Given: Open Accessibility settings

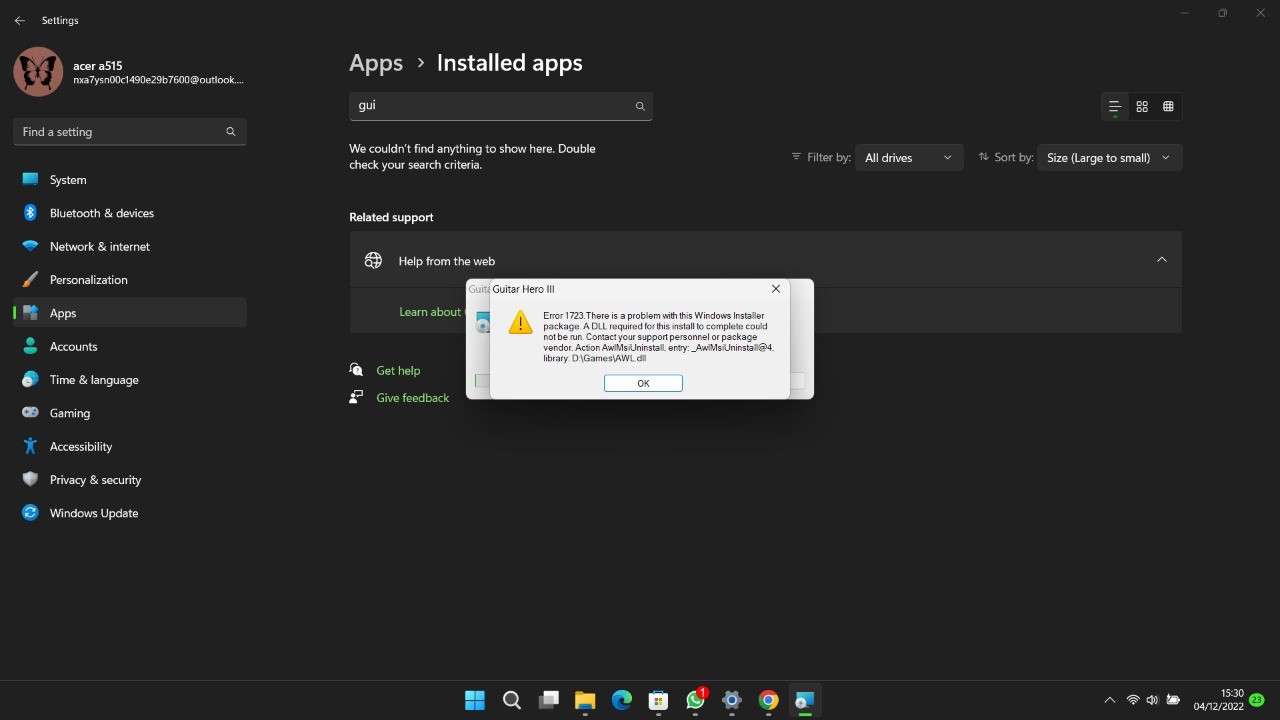Looking at the screenshot, I should (x=130, y=446).
